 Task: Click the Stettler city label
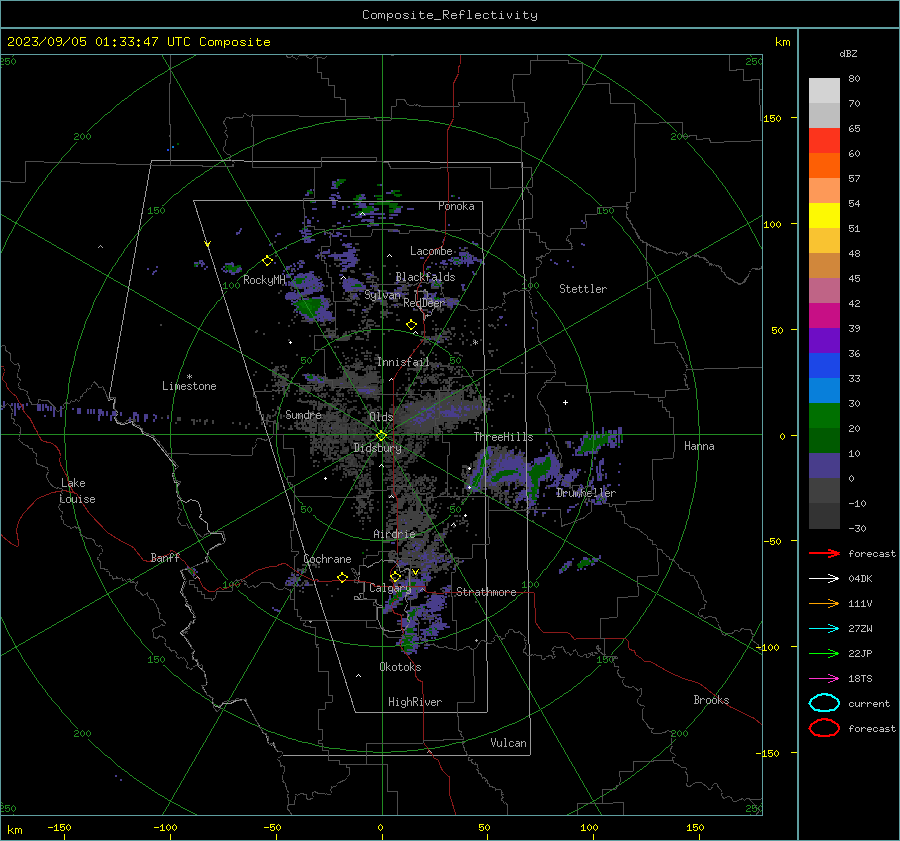(x=583, y=289)
